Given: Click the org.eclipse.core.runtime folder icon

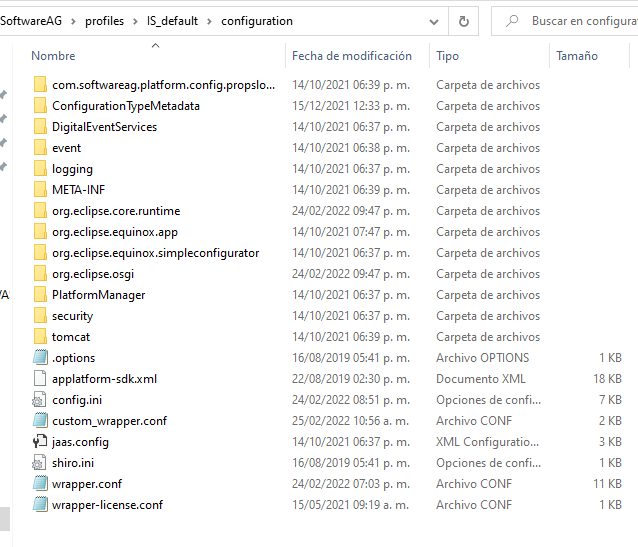Looking at the screenshot, I should pos(40,211).
